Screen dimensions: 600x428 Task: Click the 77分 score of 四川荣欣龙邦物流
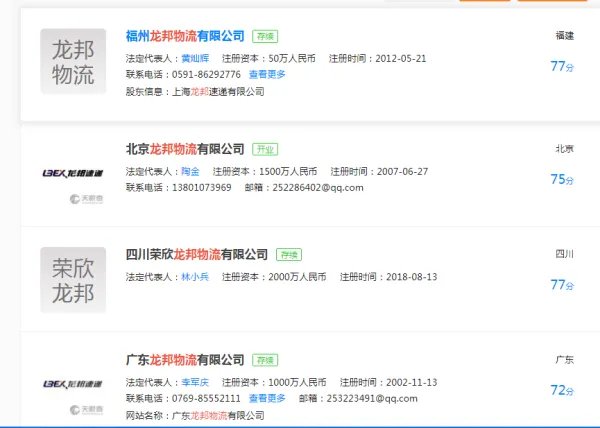pyautogui.click(x=562, y=285)
